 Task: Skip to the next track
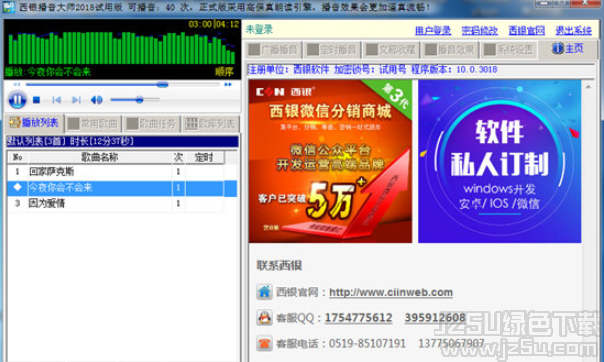[x=76, y=100]
